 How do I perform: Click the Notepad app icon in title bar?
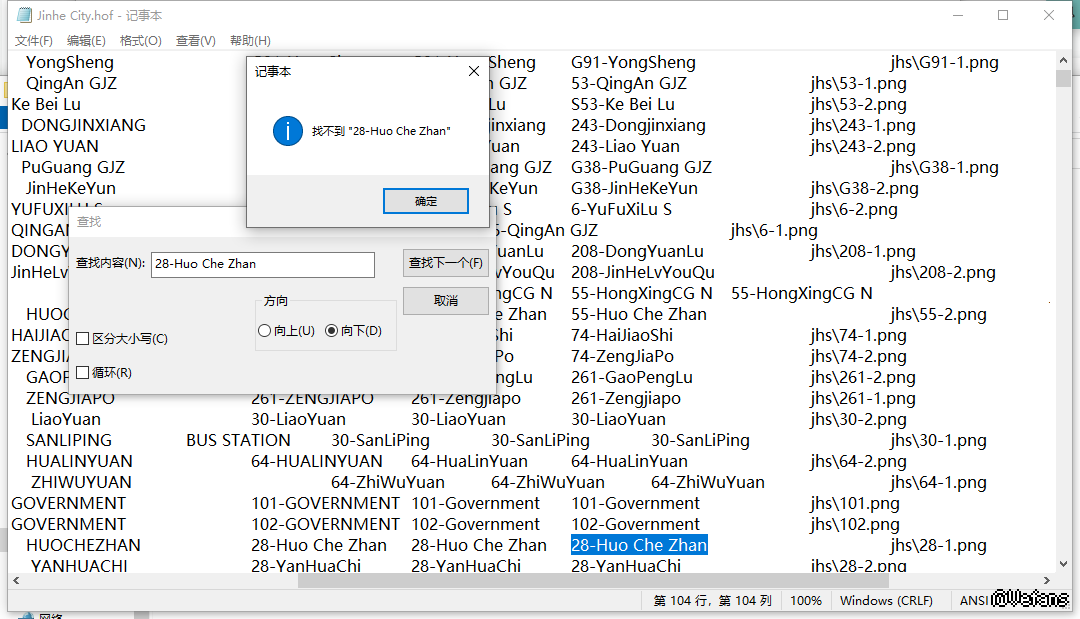pyautogui.click(x=24, y=14)
